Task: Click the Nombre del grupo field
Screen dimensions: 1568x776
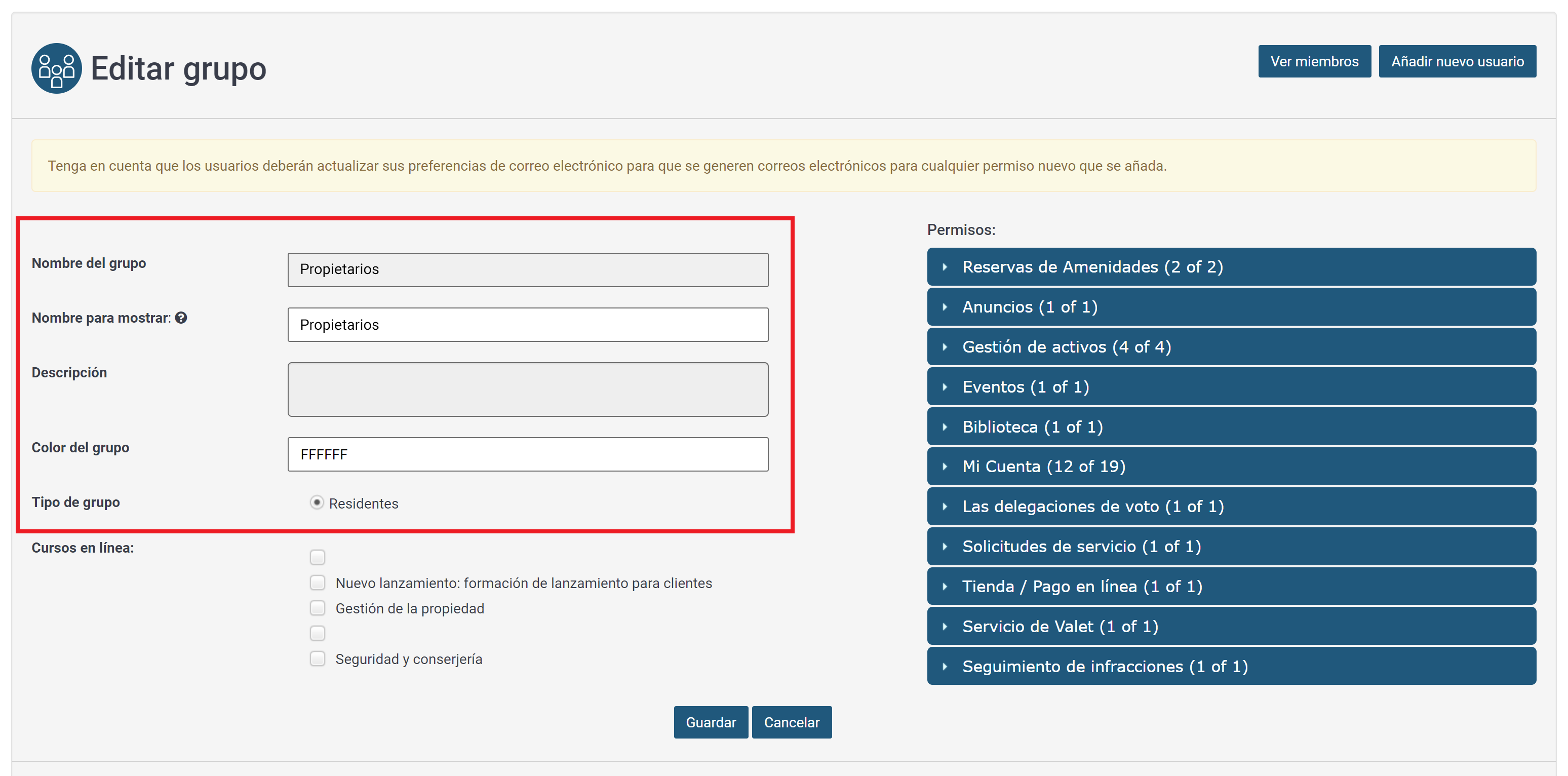Action: (528, 269)
